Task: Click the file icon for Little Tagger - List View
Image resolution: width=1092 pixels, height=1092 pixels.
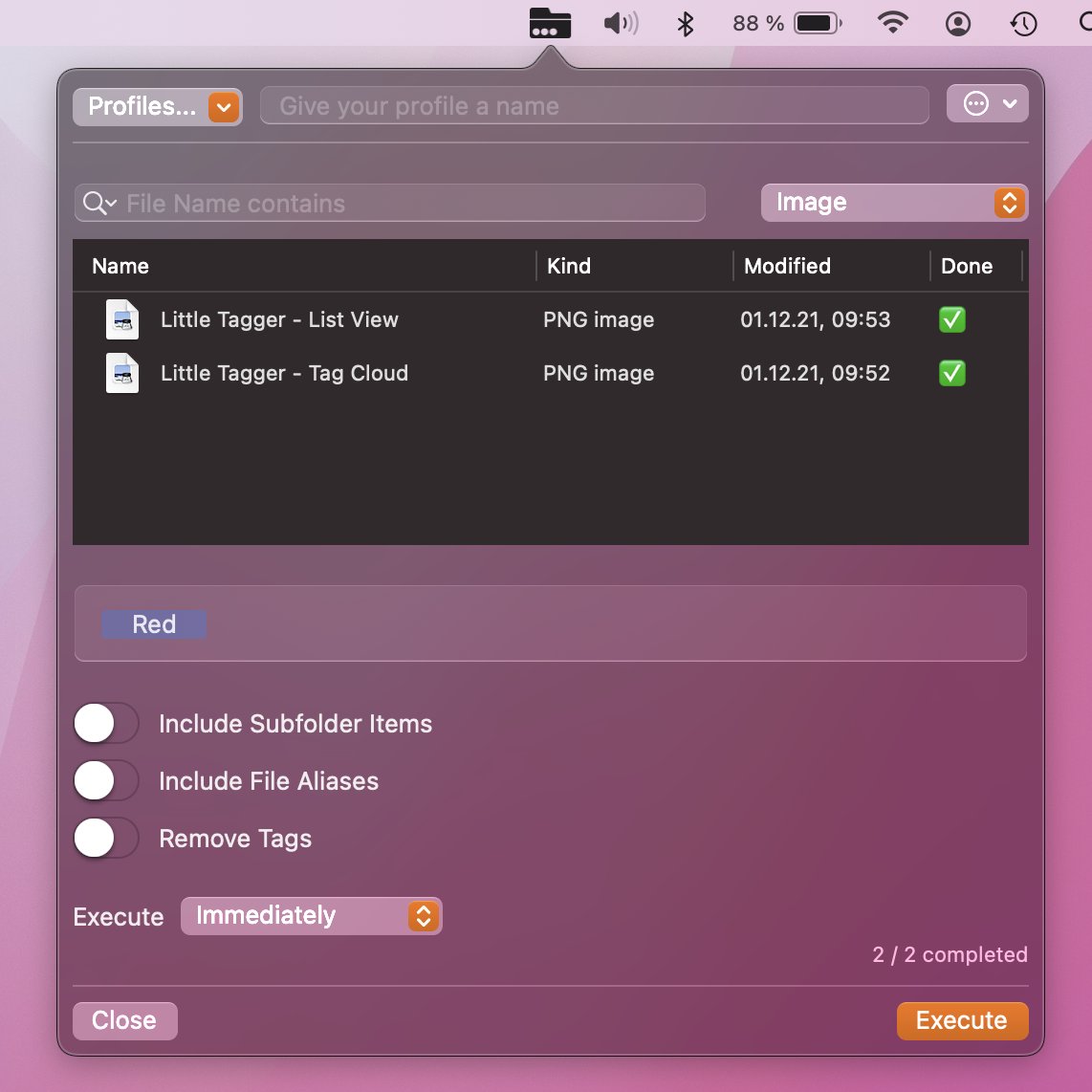Action: coord(121,319)
